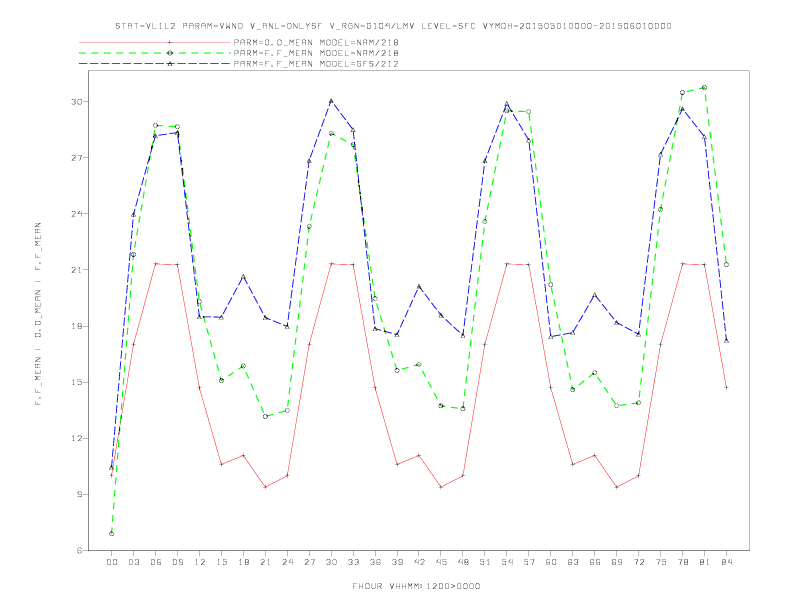Click x-axis forecast hour label 60
The image size is (792, 612).
pos(551,562)
